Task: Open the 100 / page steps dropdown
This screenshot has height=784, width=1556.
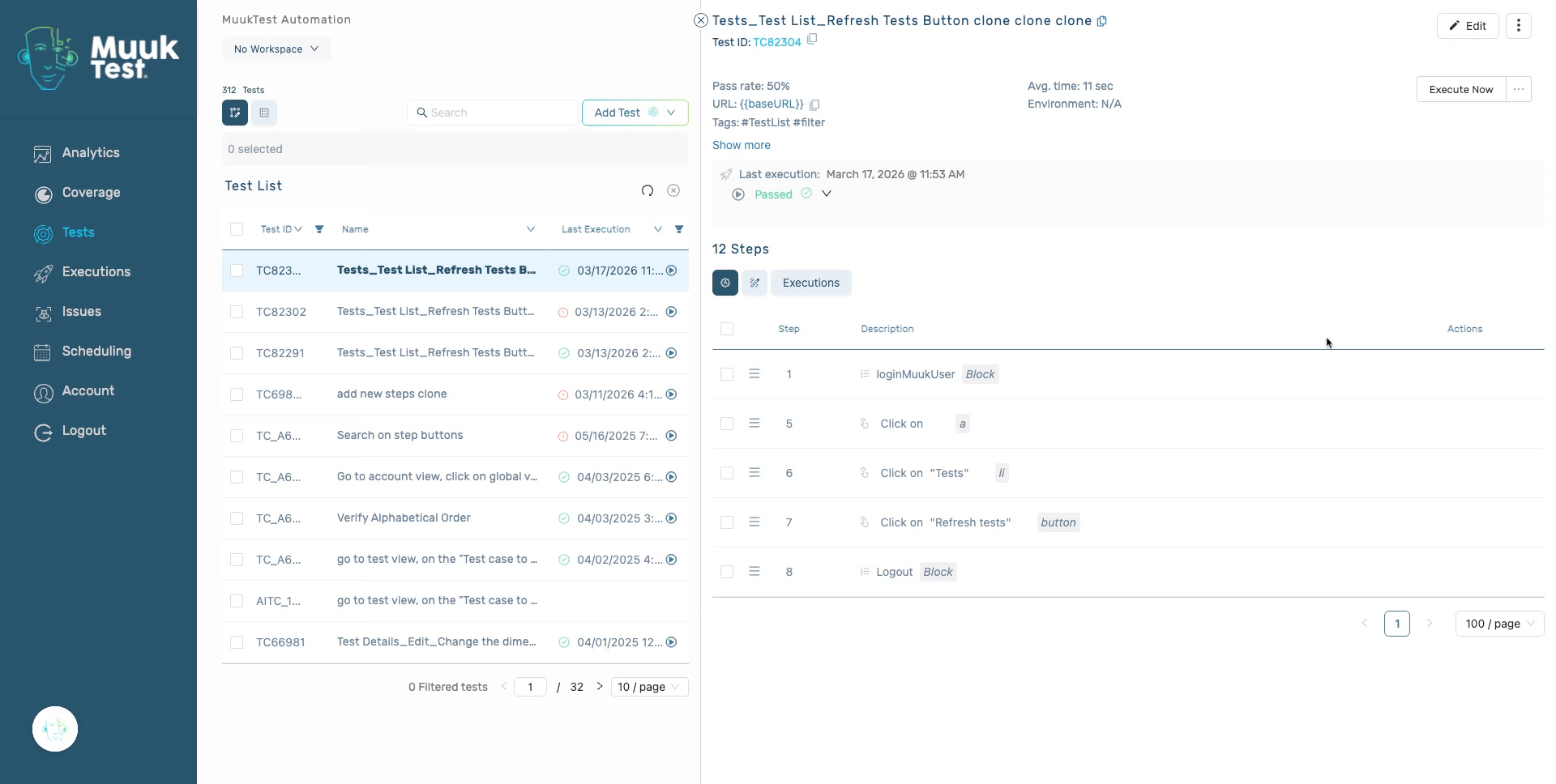Action: point(1500,624)
